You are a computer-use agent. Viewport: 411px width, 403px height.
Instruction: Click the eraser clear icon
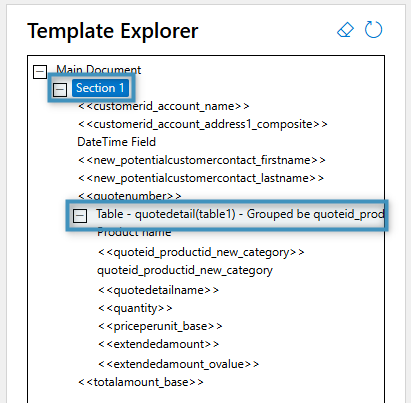[x=345, y=30]
